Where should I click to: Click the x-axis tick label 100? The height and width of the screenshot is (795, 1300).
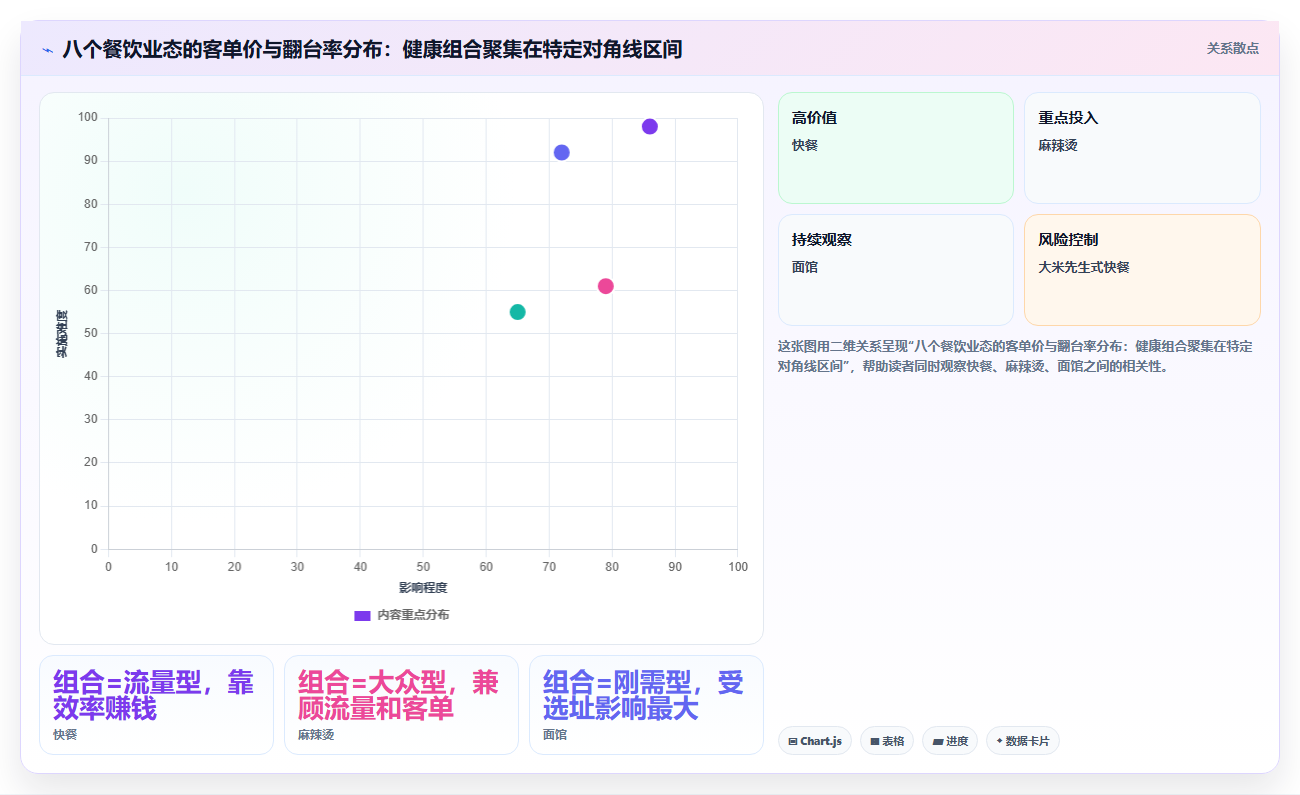coord(738,567)
